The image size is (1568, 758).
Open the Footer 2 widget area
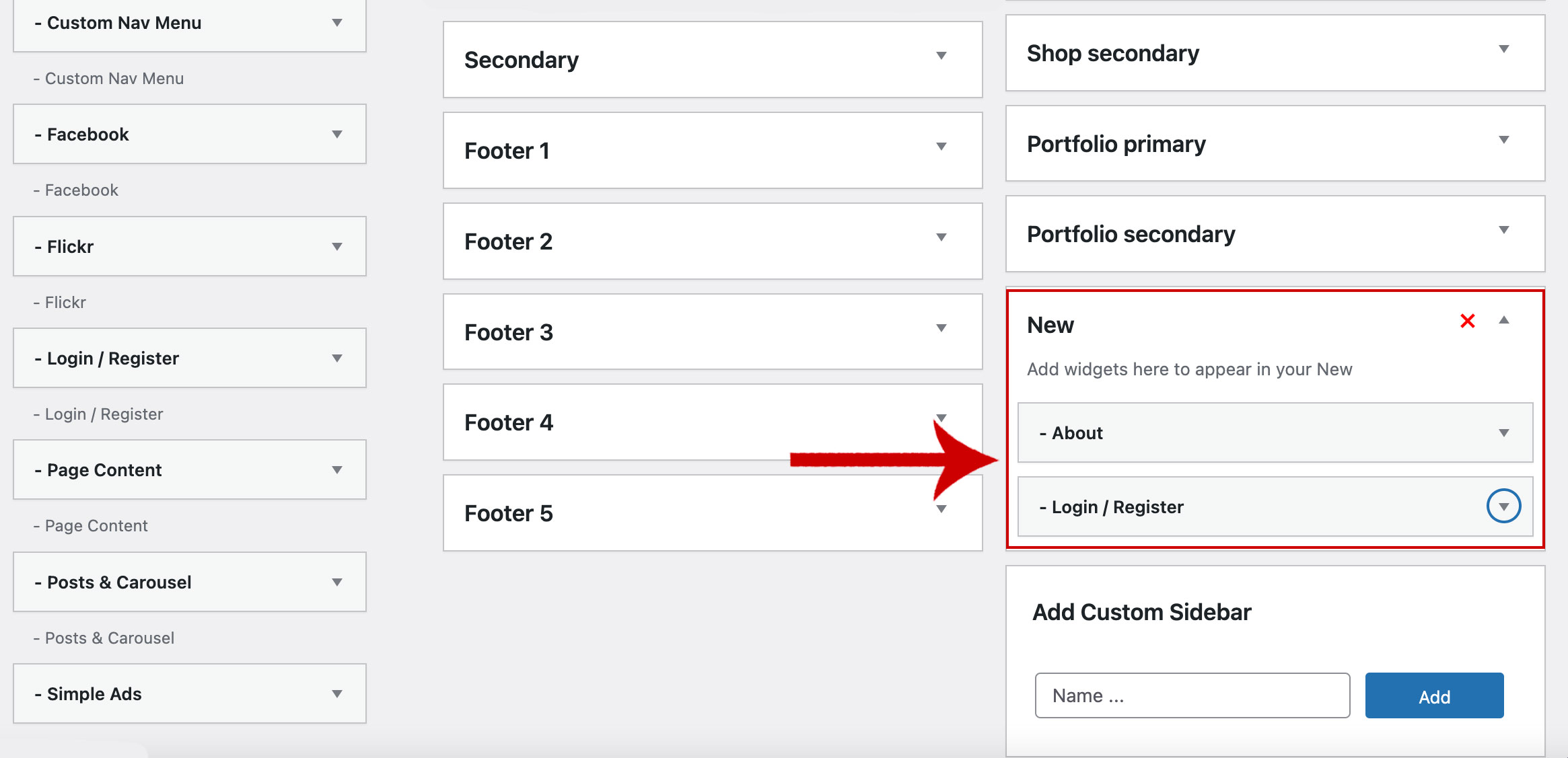click(x=941, y=237)
